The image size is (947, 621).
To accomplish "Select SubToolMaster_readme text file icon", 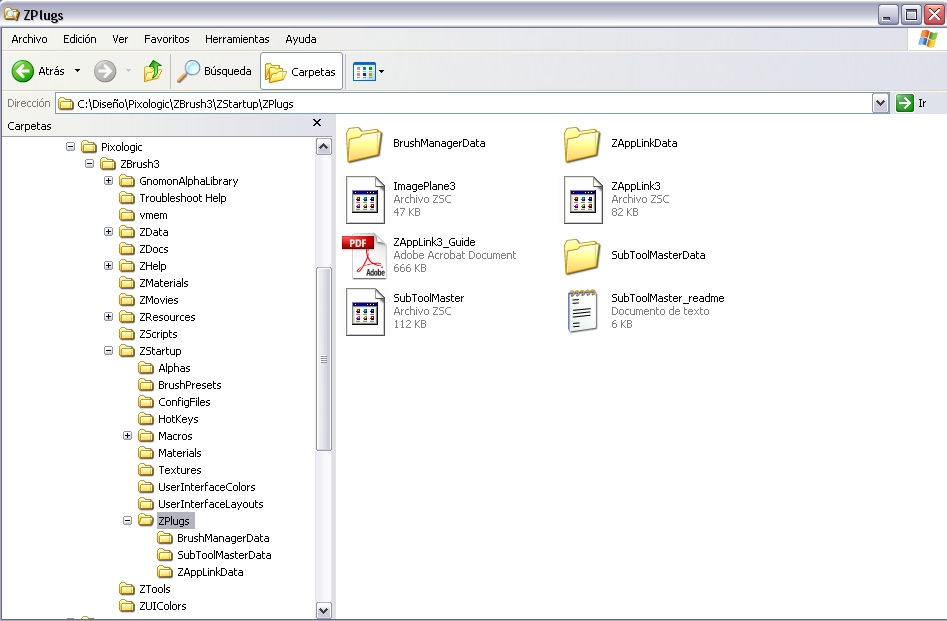I will [582, 311].
